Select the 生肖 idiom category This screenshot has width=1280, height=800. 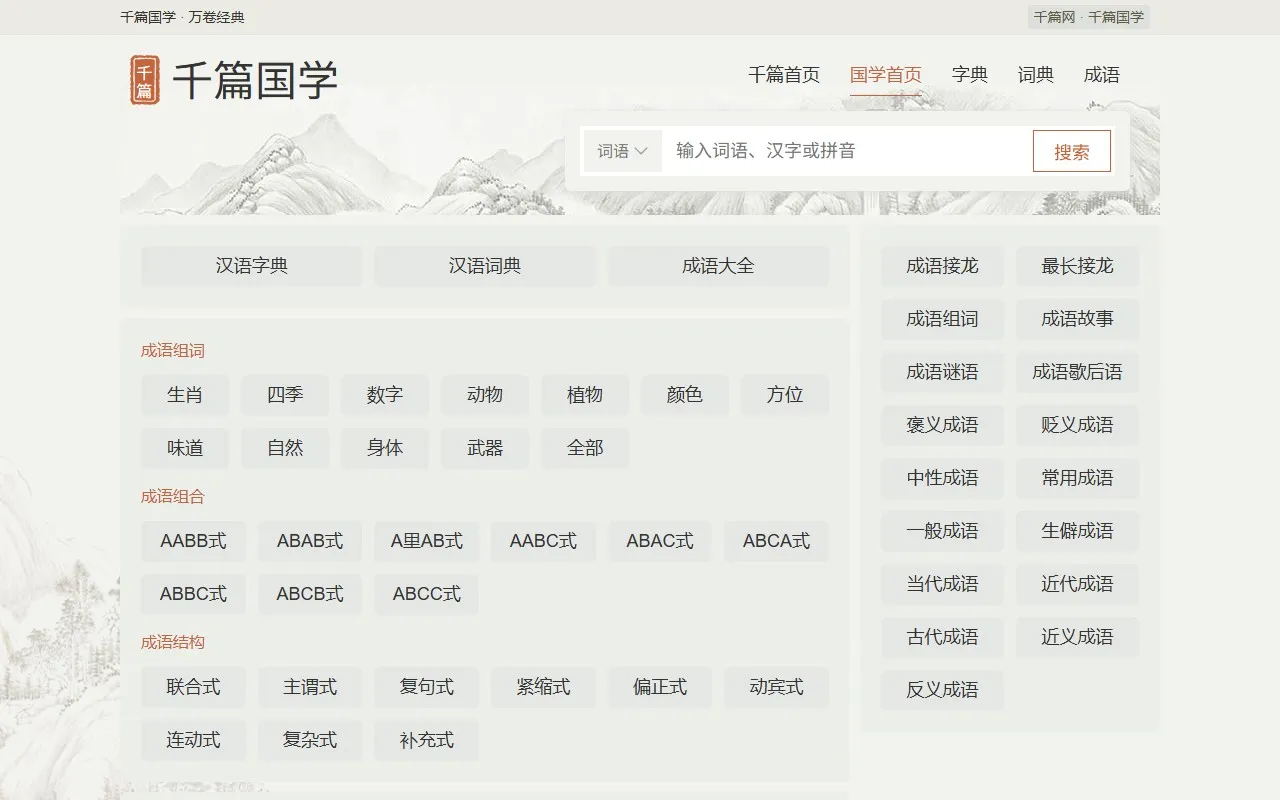(x=184, y=395)
